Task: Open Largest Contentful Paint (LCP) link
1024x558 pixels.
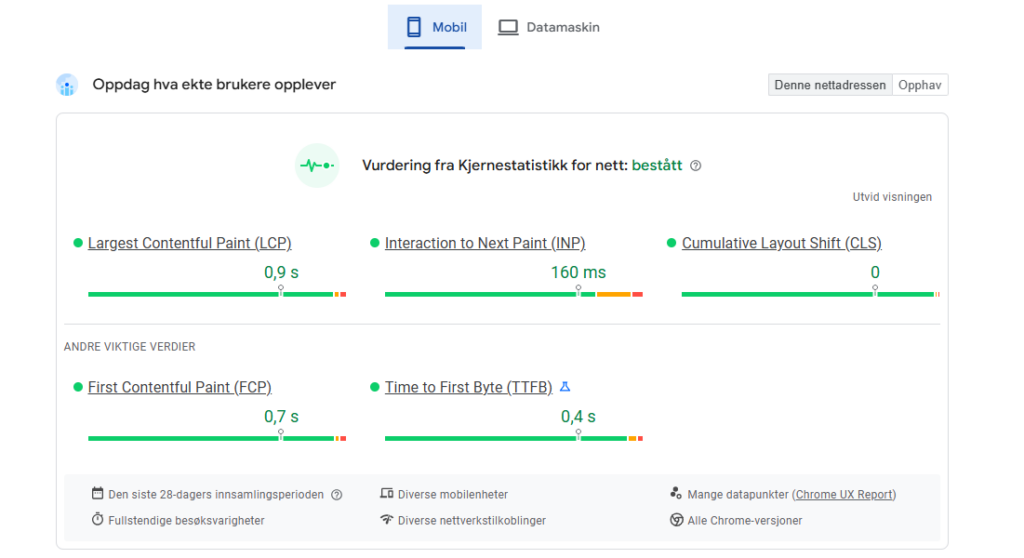Action: click(189, 243)
